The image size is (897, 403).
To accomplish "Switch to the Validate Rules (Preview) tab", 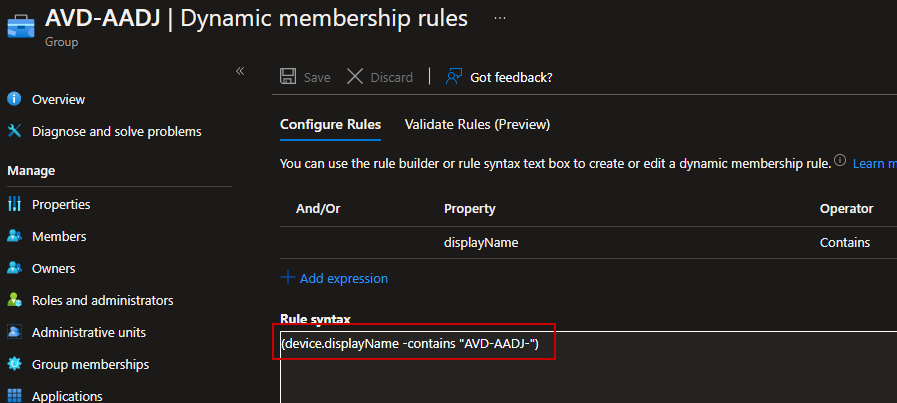I will click(477, 125).
